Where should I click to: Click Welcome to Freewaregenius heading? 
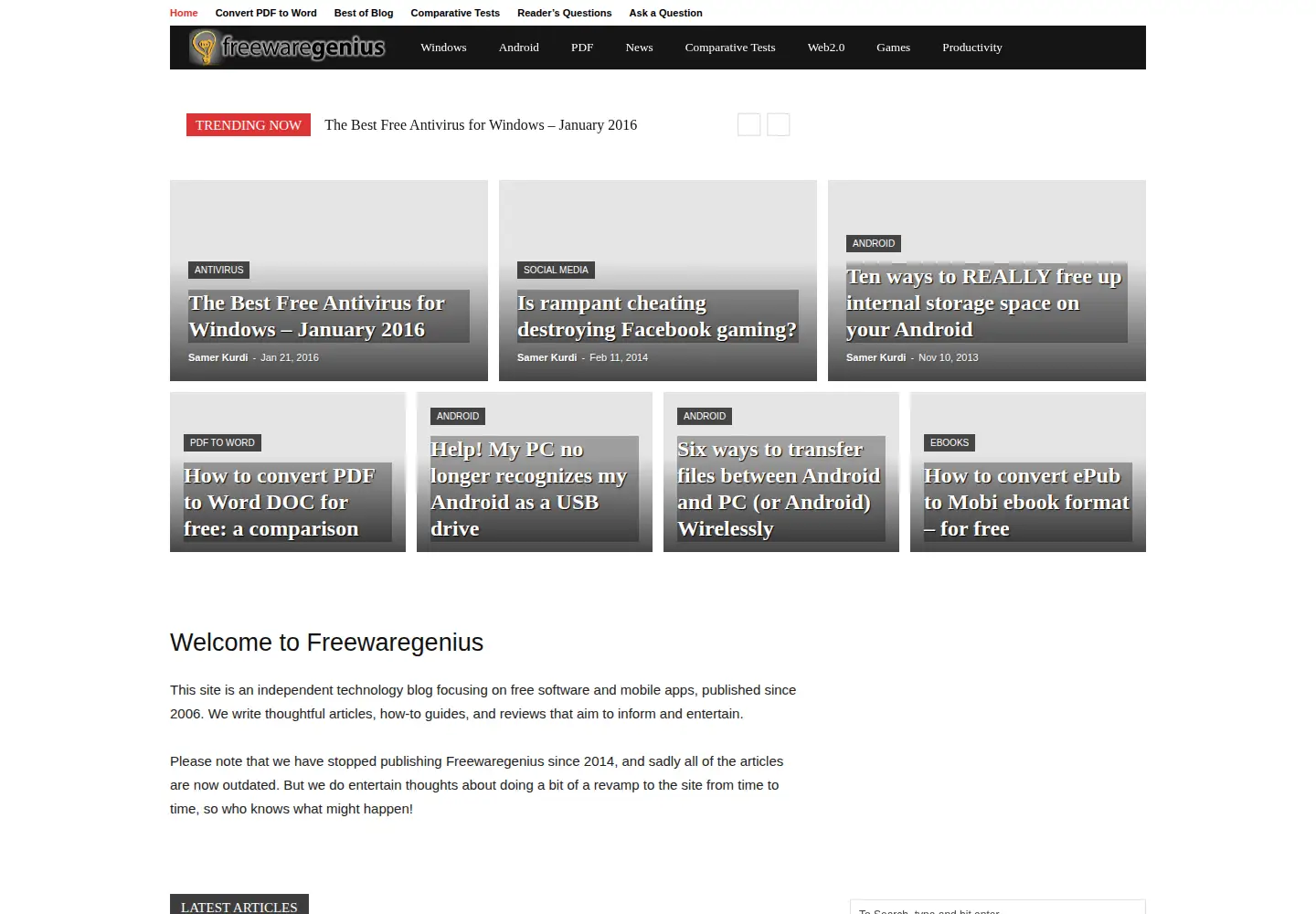pos(326,643)
